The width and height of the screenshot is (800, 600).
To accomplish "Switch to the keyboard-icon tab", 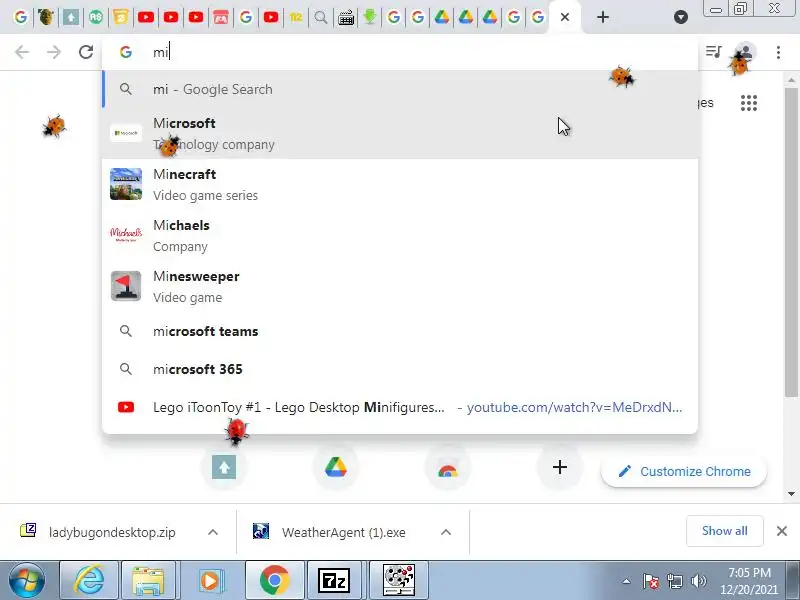I will tap(346, 17).
